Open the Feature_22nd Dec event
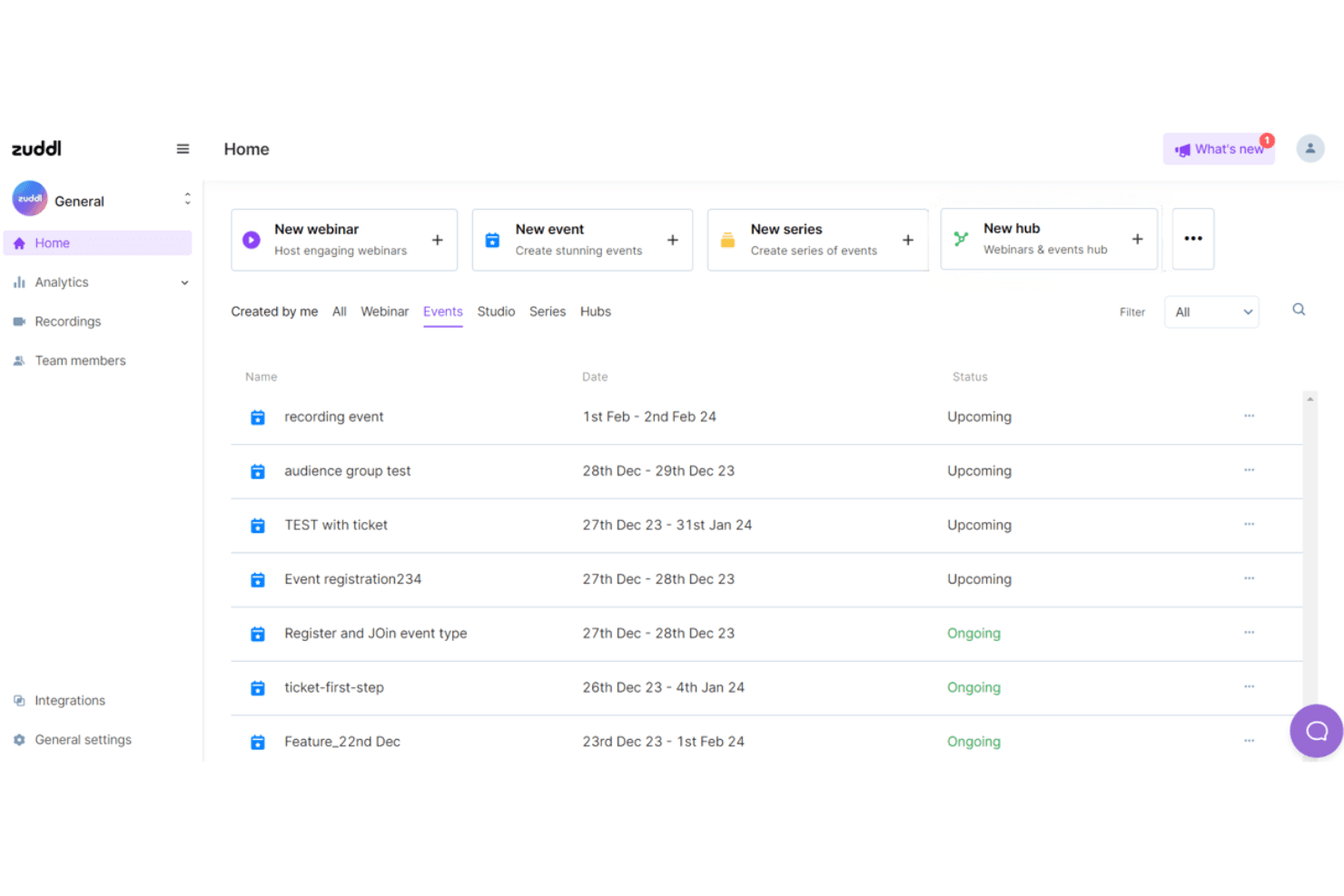This screenshot has width=1344, height=896. (x=342, y=742)
